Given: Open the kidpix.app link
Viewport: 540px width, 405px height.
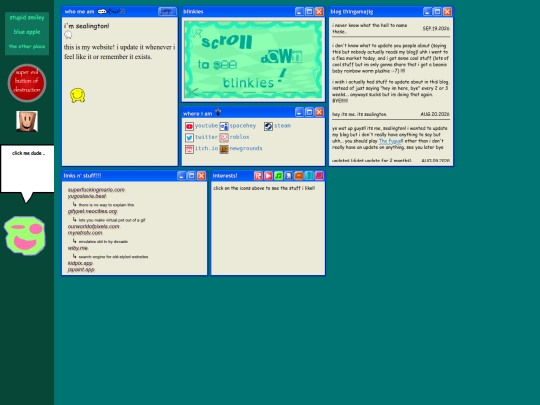Looking at the screenshot, I should tap(80, 263).
